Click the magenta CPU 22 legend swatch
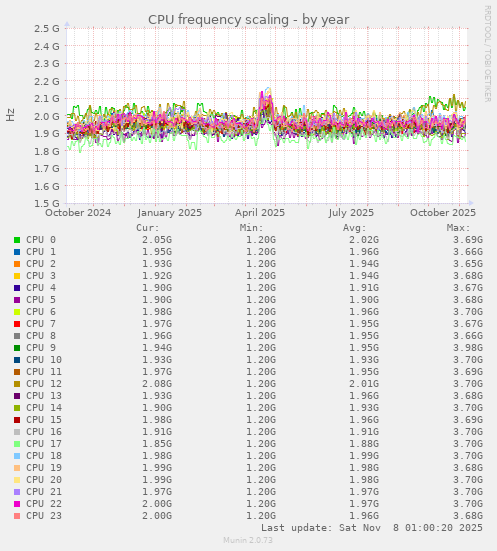 [x=17, y=504]
